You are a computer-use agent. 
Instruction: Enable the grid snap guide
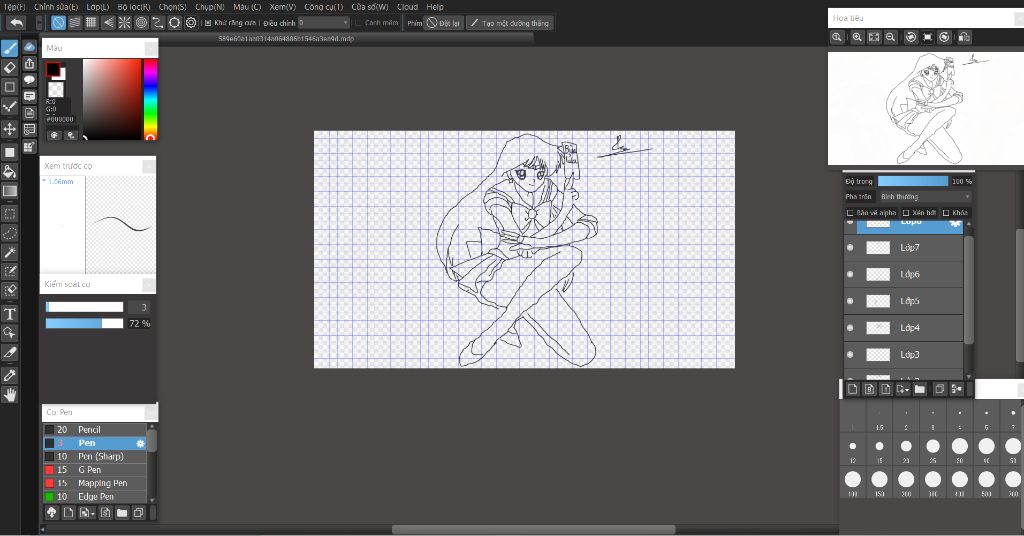coord(91,23)
